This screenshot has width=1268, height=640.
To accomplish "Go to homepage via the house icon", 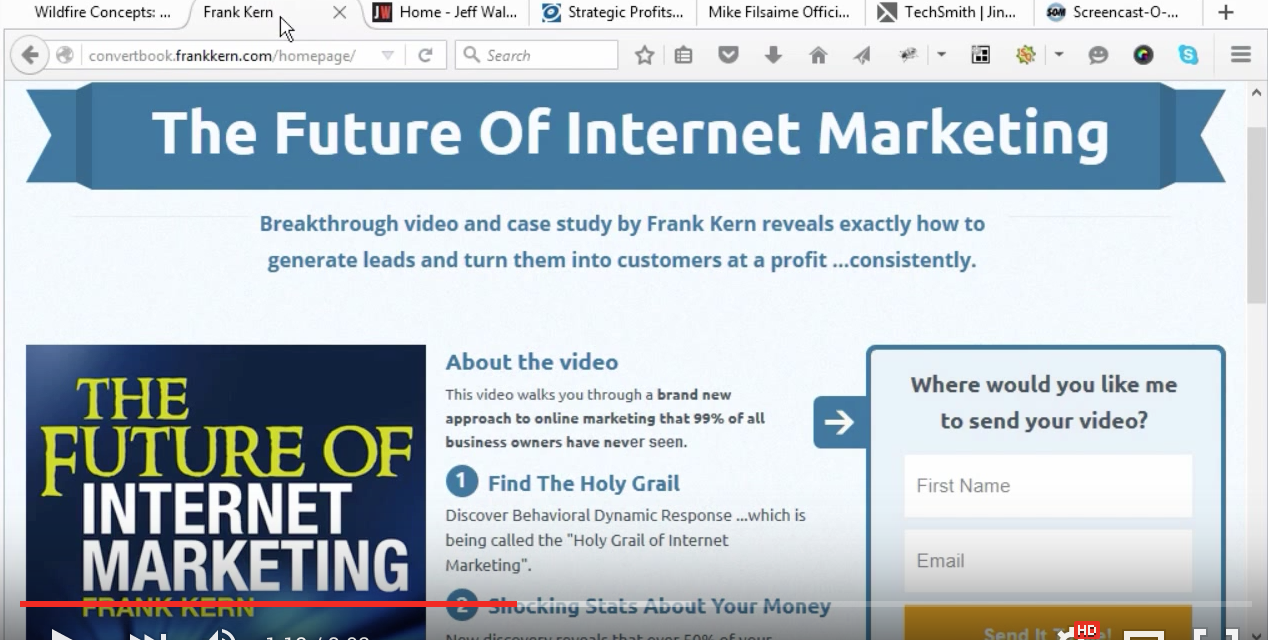I will tap(817, 55).
